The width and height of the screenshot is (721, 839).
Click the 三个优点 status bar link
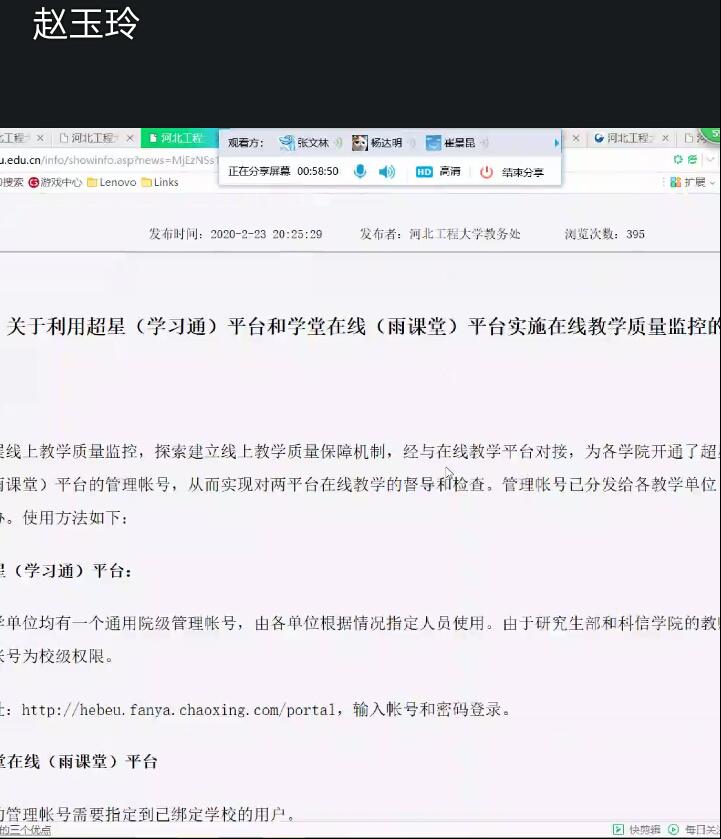coord(26,830)
